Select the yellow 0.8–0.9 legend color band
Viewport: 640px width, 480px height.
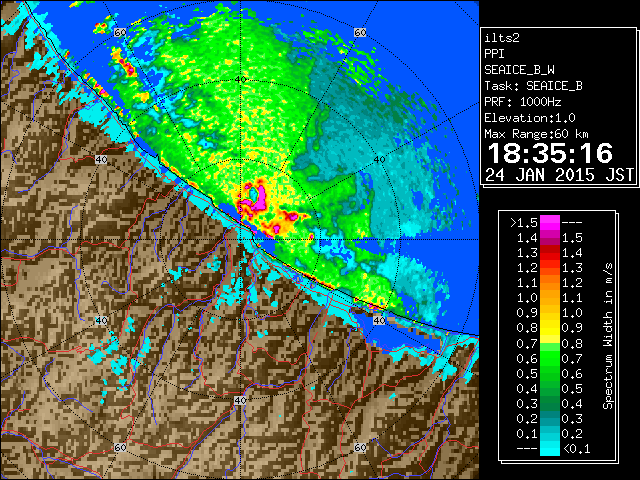[x=549, y=328]
